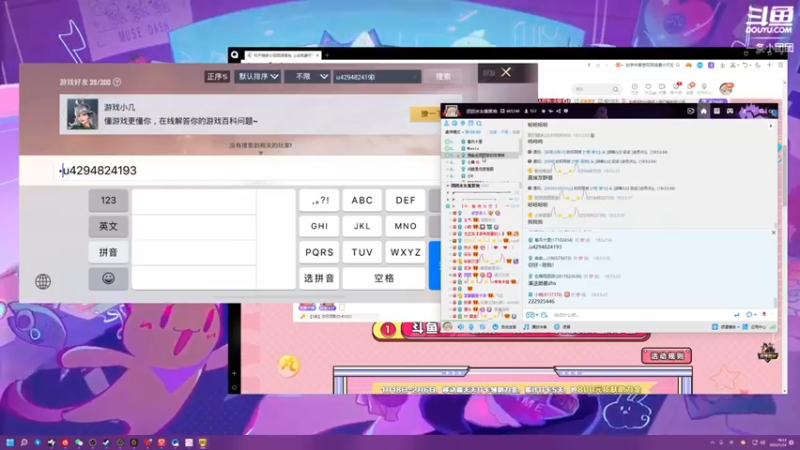Open Windows Start menu

coord(10,442)
